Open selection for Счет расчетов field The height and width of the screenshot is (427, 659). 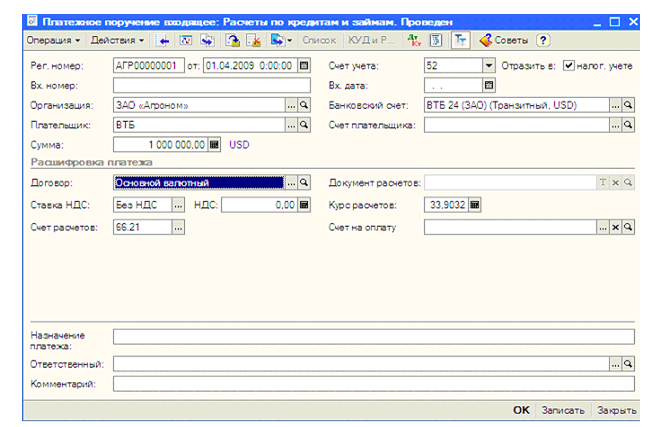(178, 228)
